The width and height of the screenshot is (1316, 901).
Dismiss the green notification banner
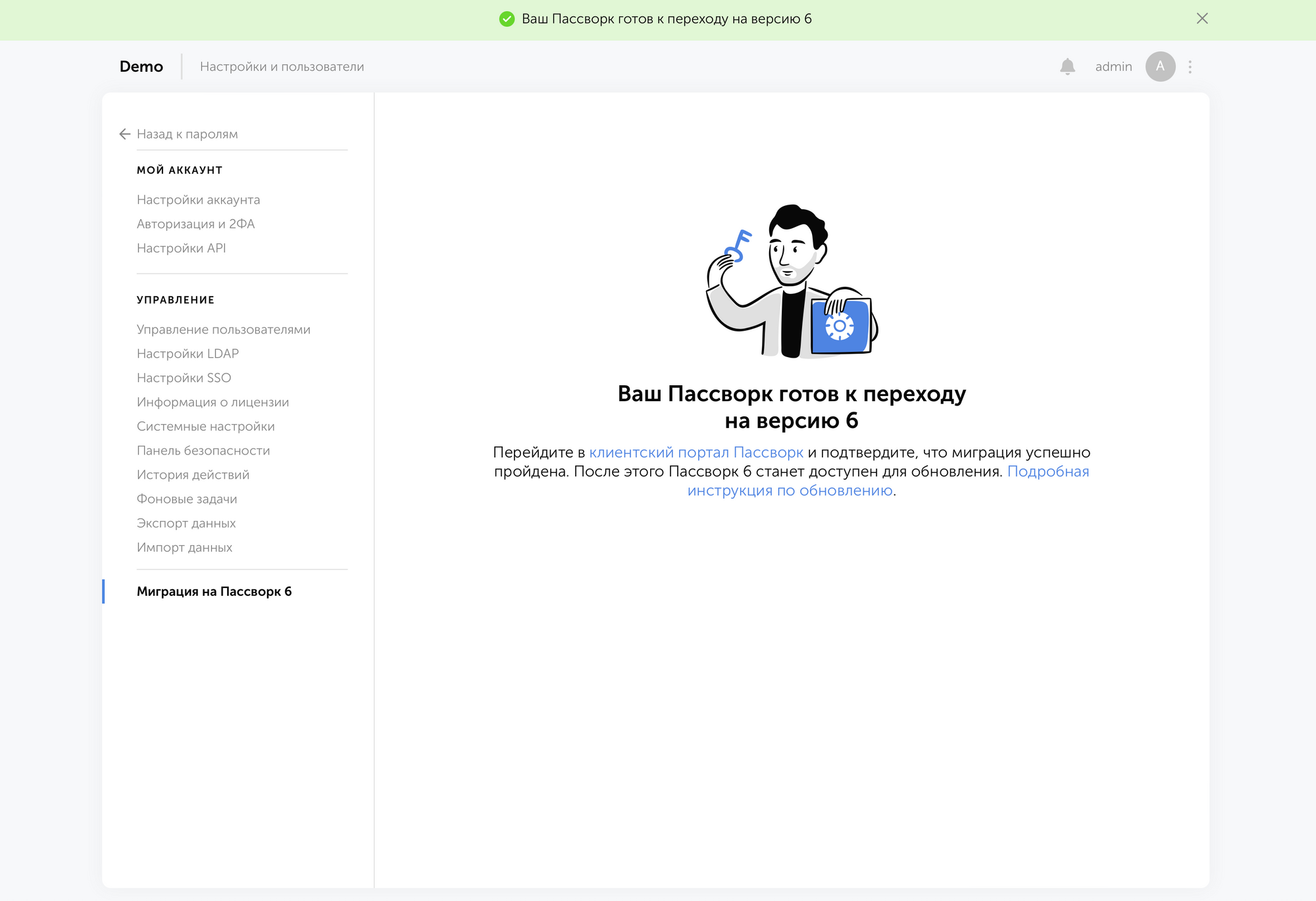pos(1202,18)
